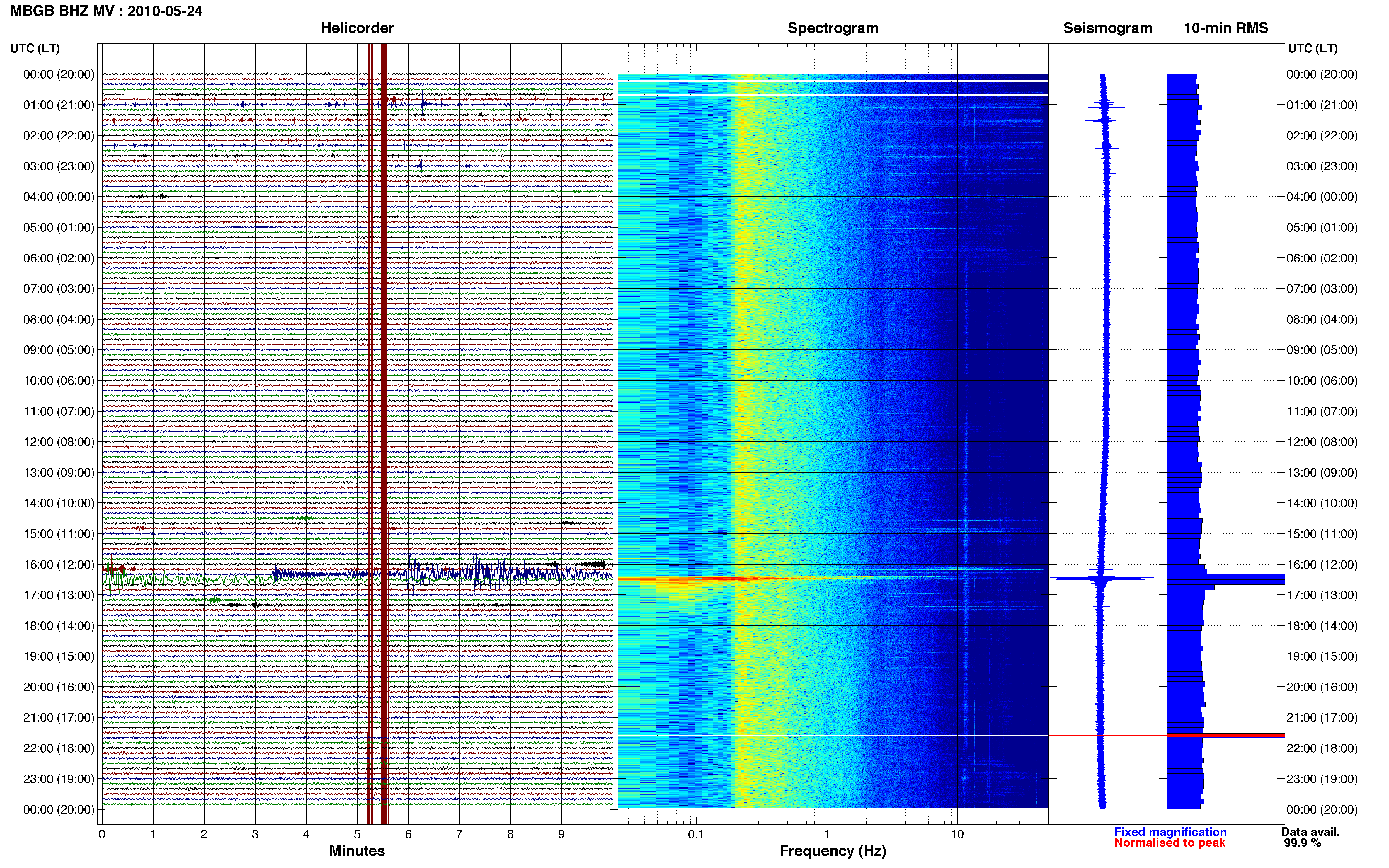This screenshot has height=868, width=1389.
Task: Click the minute '5' tick label
Action: click(x=357, y=834)
